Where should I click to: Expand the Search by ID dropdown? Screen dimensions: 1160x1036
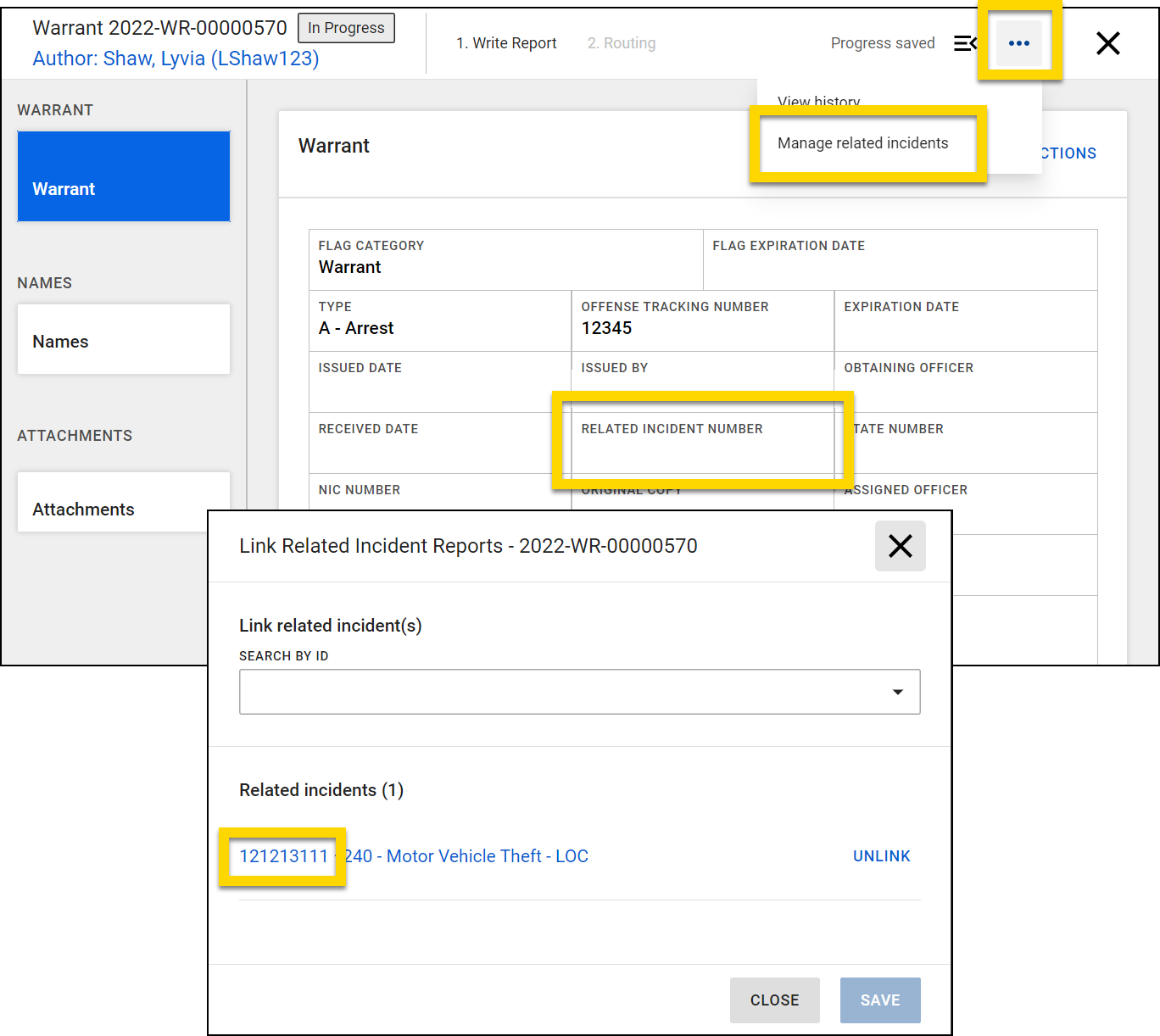point(897,692)
